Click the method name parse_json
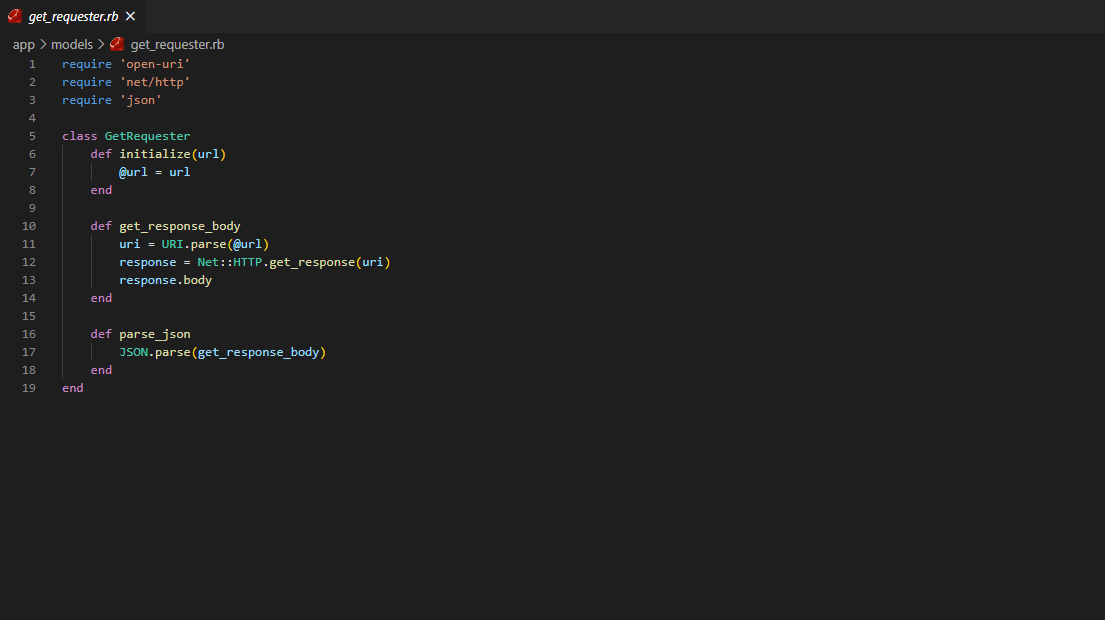 (x=154, y=333)
